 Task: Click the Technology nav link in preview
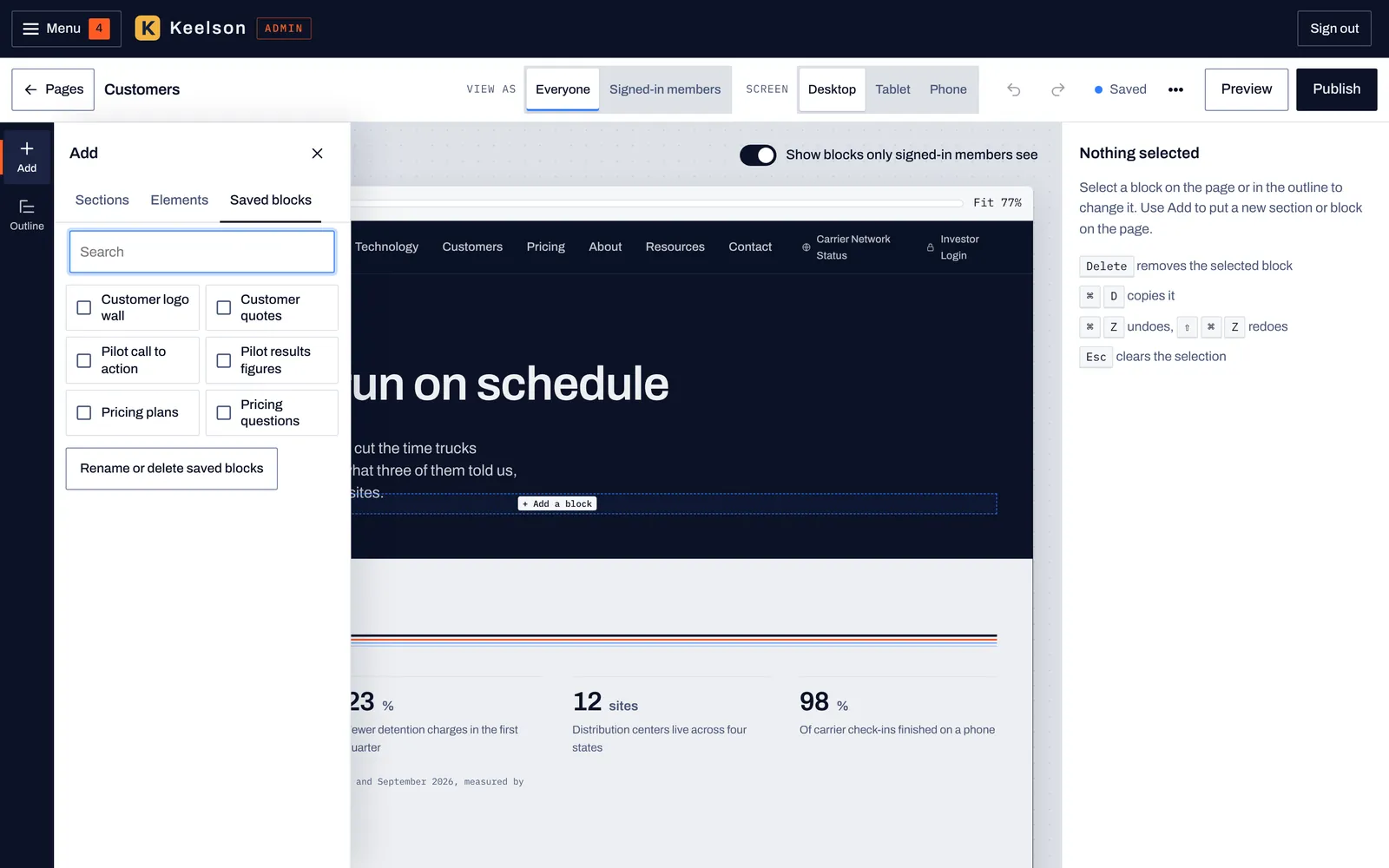point(386,247)
